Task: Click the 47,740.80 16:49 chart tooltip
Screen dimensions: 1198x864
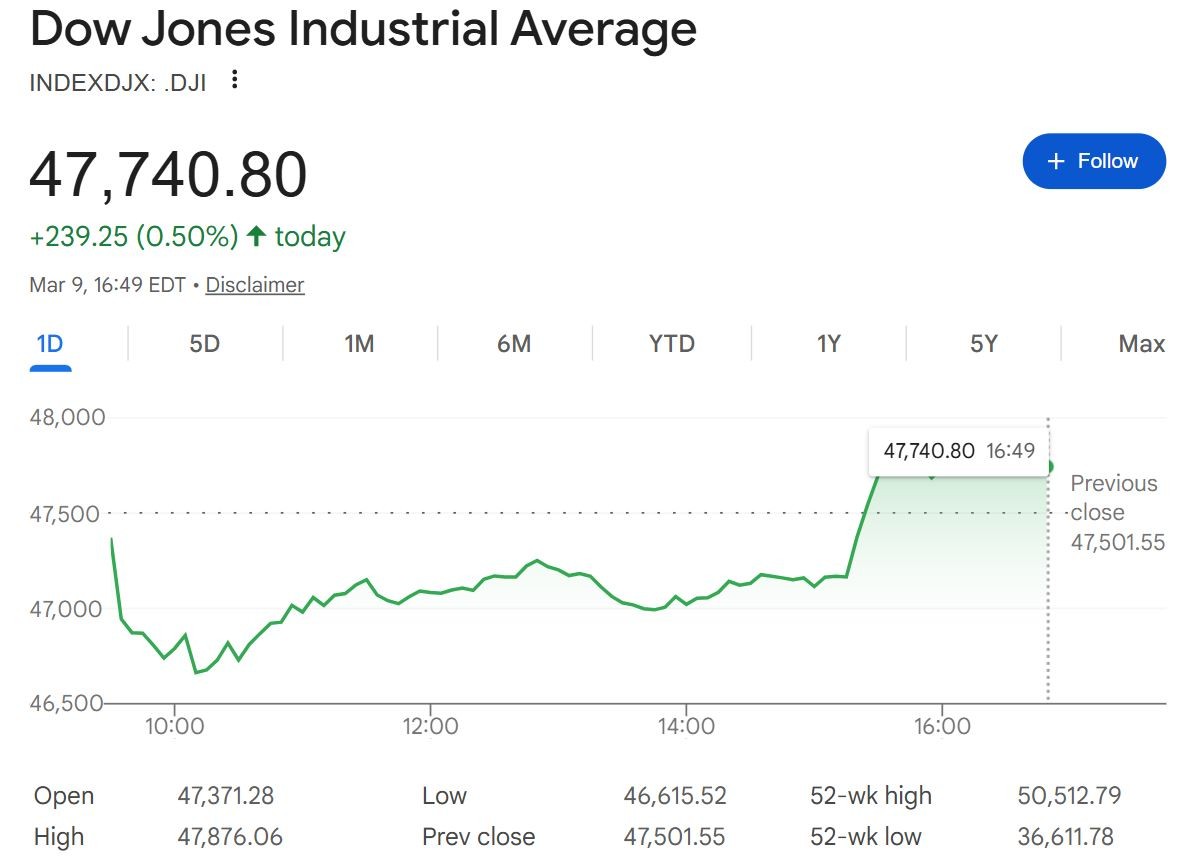Action: (x=958, y=451)
